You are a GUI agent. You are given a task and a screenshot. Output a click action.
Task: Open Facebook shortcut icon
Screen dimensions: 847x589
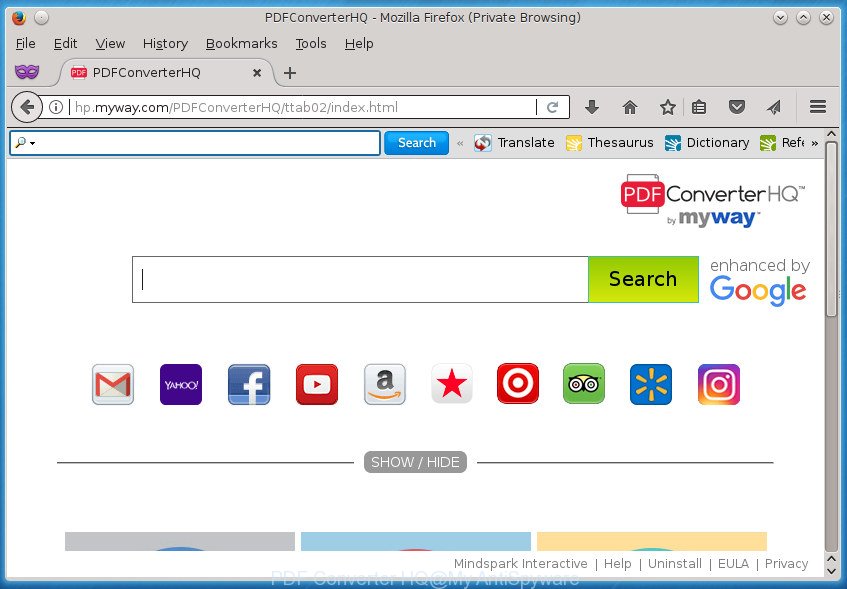click(249, 384)
